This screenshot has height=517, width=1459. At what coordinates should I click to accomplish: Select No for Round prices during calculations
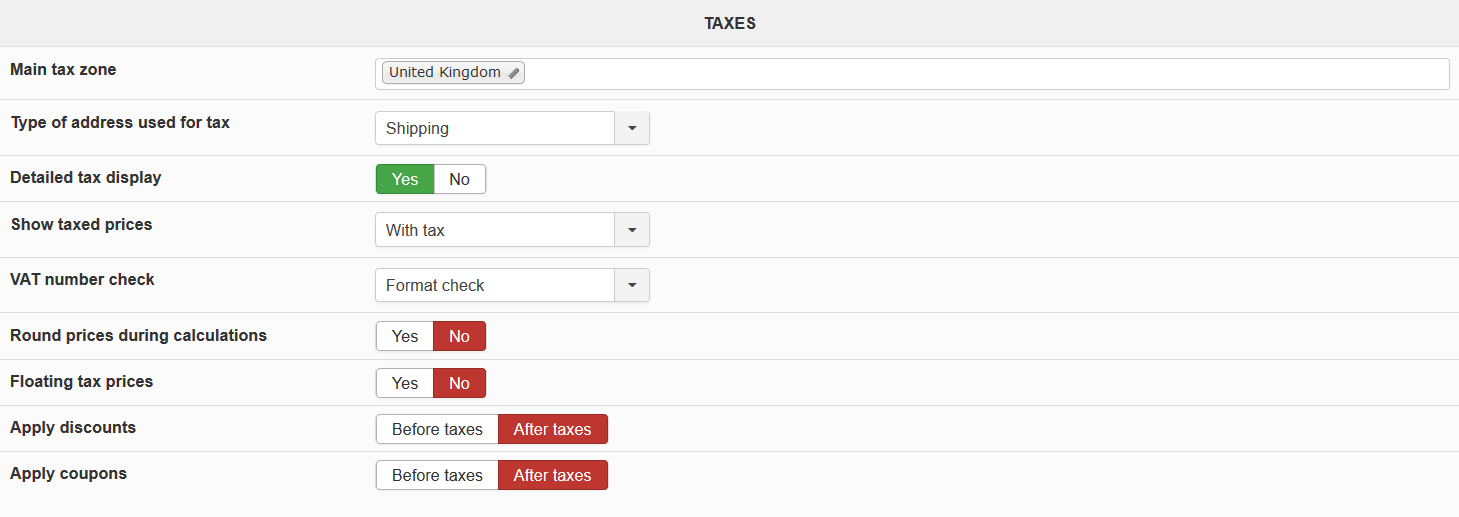point(459,336)
